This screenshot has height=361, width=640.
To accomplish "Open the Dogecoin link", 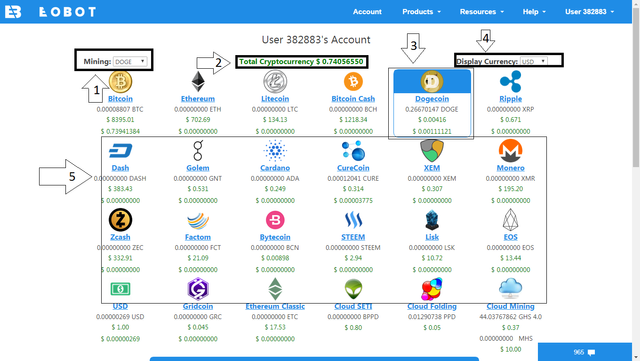I will 432,99.
